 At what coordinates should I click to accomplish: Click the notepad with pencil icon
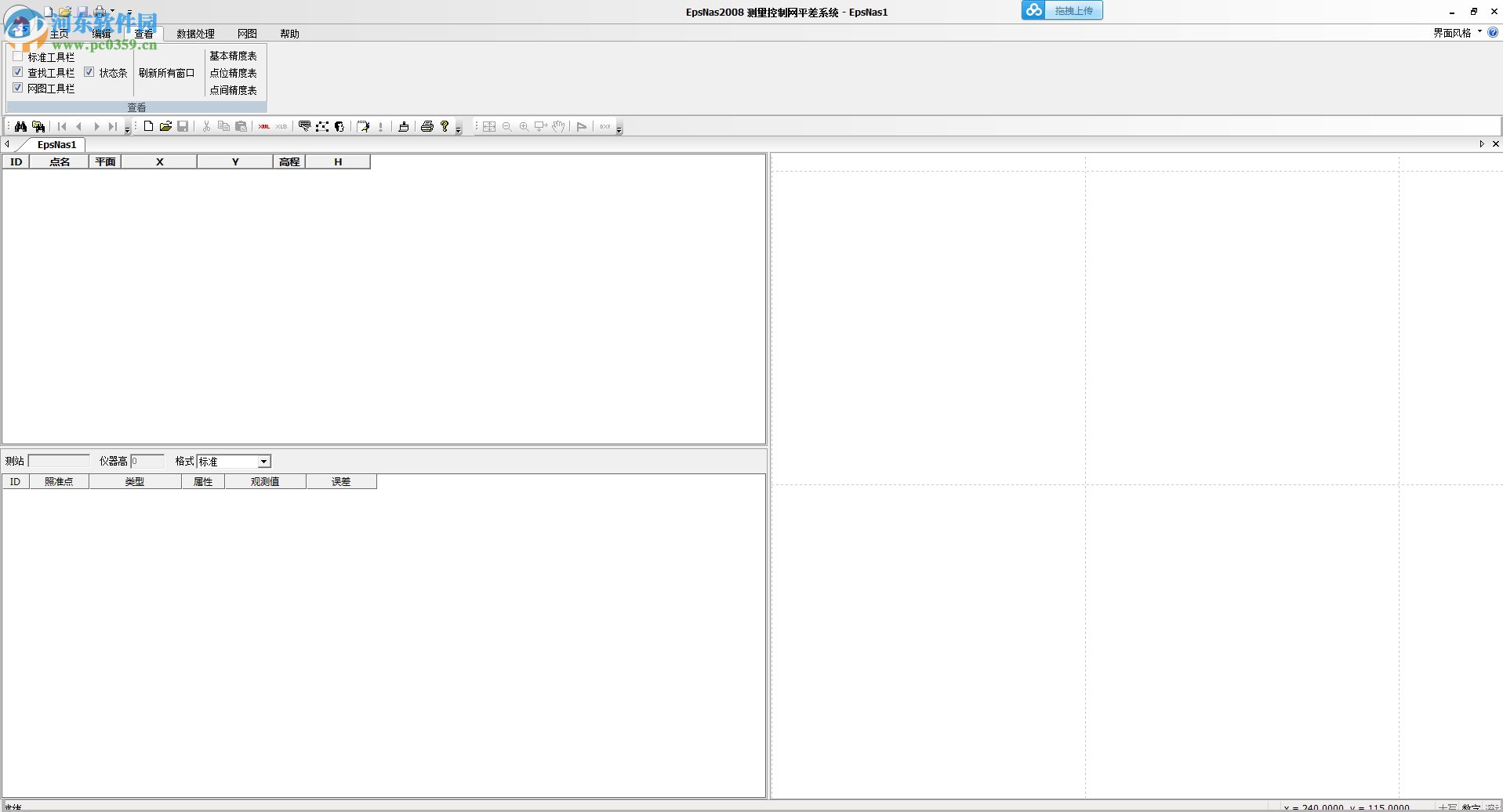pos(363,126)
